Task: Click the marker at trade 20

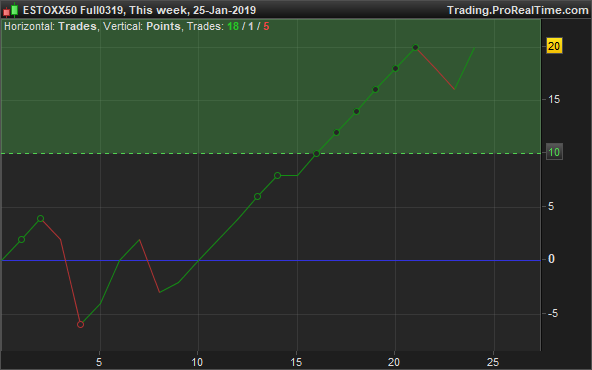Action: click(x=395, y=69)
